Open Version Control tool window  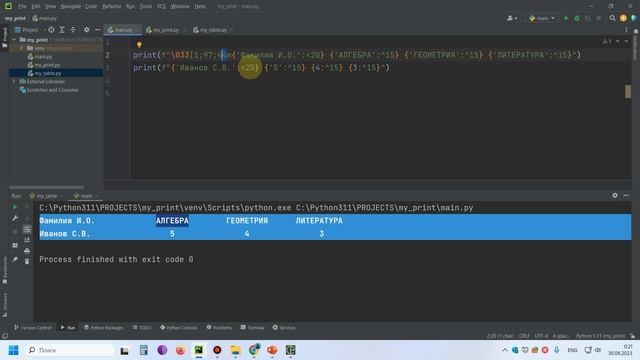click(33, 327)
